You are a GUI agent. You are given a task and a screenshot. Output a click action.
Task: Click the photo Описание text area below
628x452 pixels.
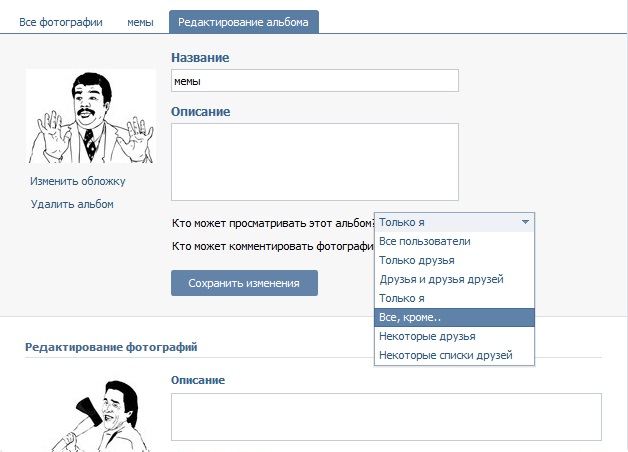[386, 417]
